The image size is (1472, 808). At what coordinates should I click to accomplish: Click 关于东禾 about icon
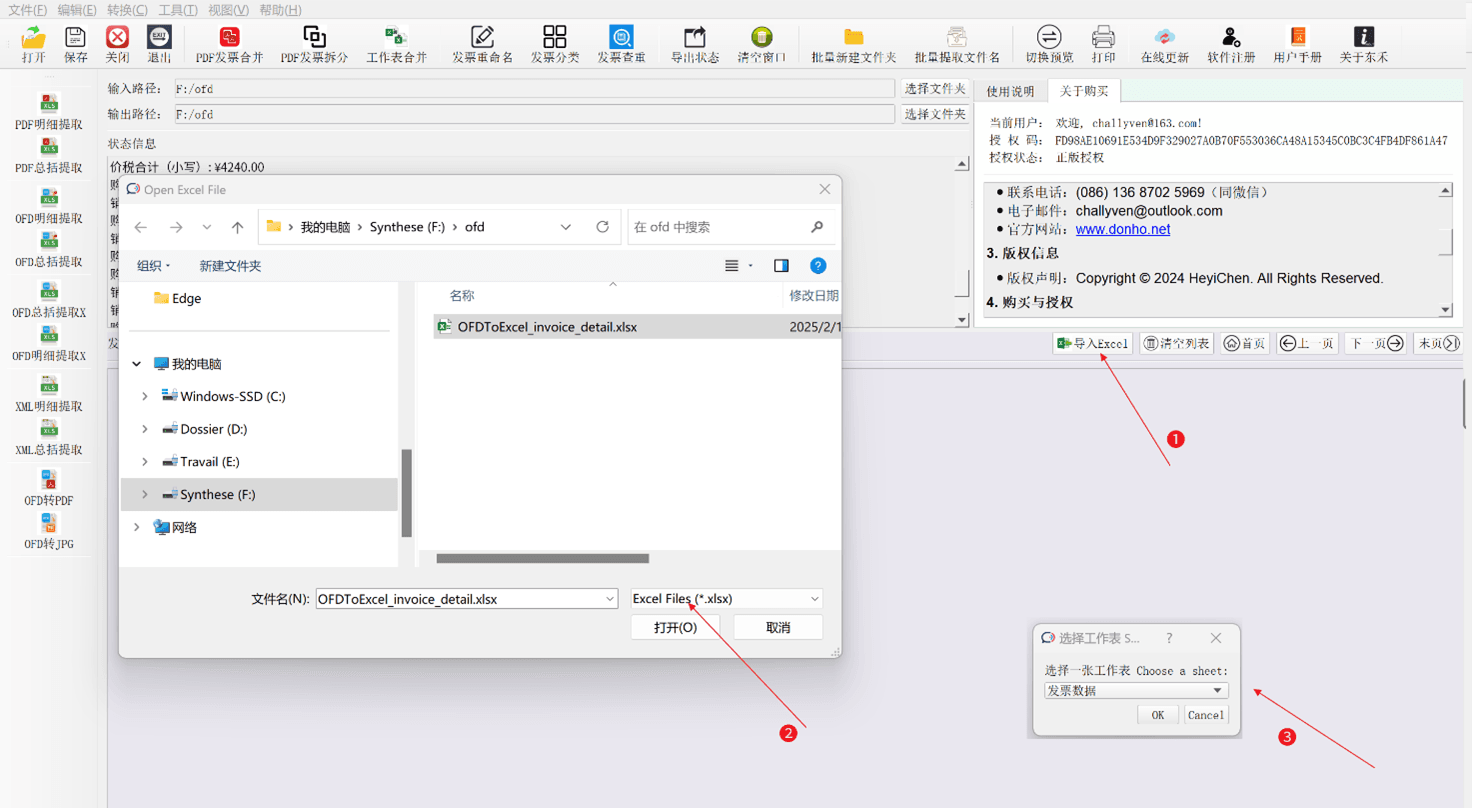[1364, 45]
